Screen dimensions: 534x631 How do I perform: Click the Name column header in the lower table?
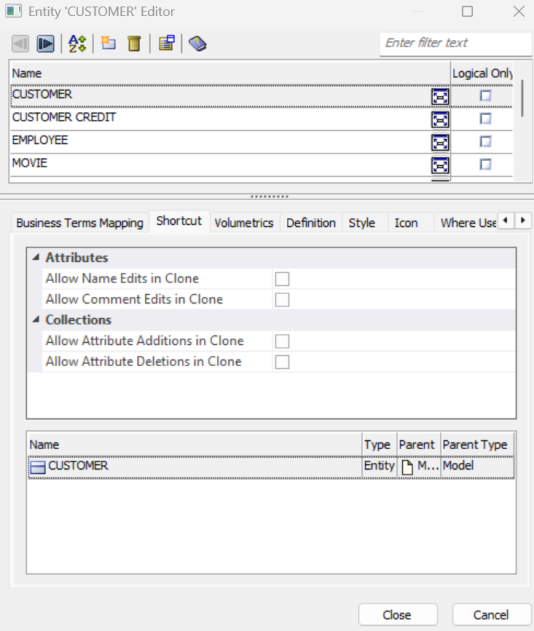coord(195,444)
